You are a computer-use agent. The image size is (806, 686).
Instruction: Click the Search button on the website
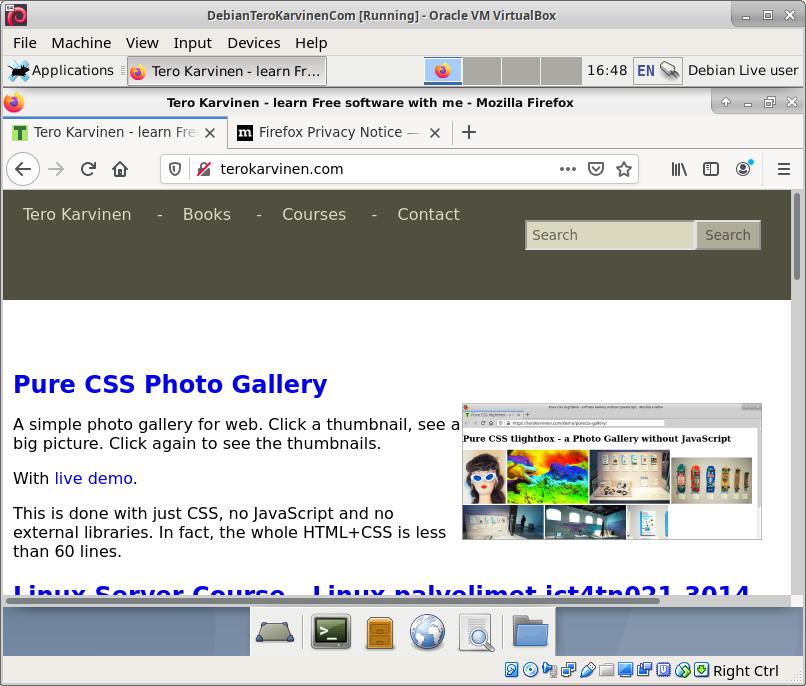727,235
